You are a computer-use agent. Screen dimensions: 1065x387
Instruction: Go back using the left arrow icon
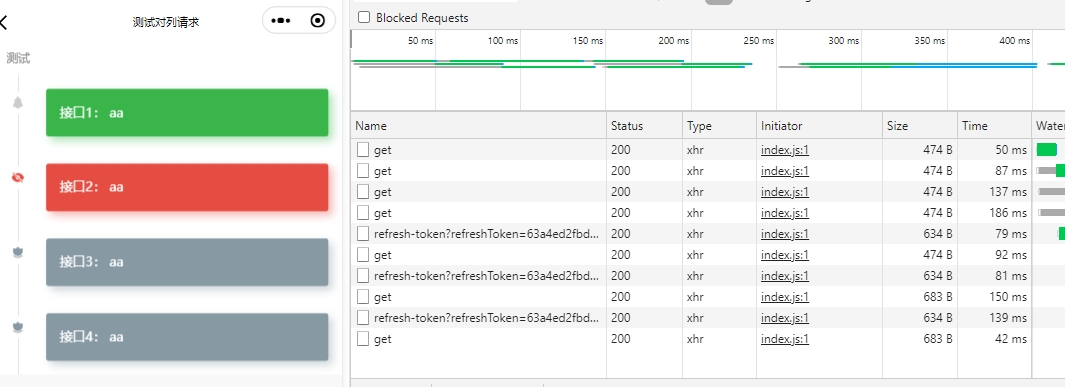click(3, 22)
